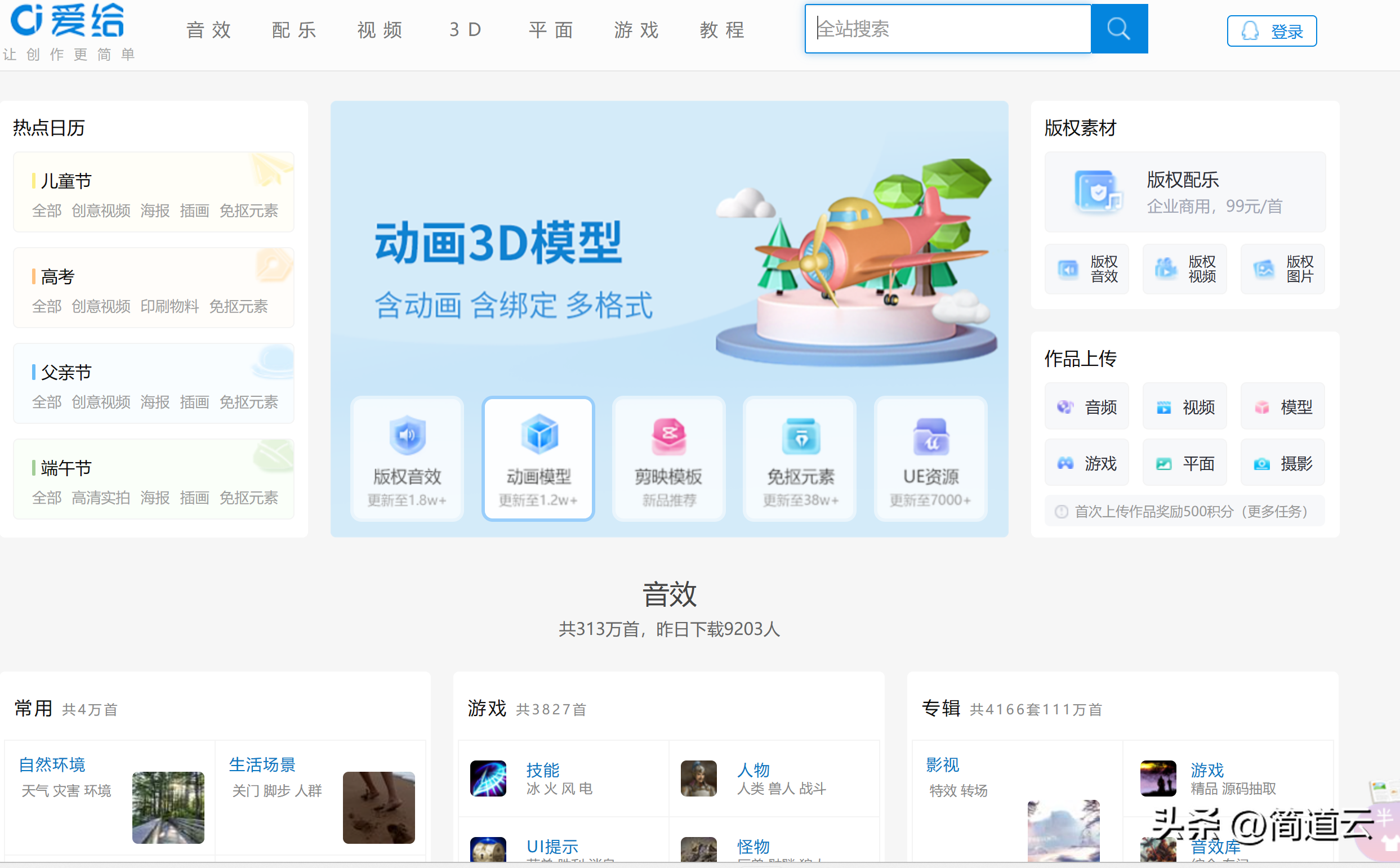
Task: Open 版权视频 under 版权素材
Action: (1185, 269)
